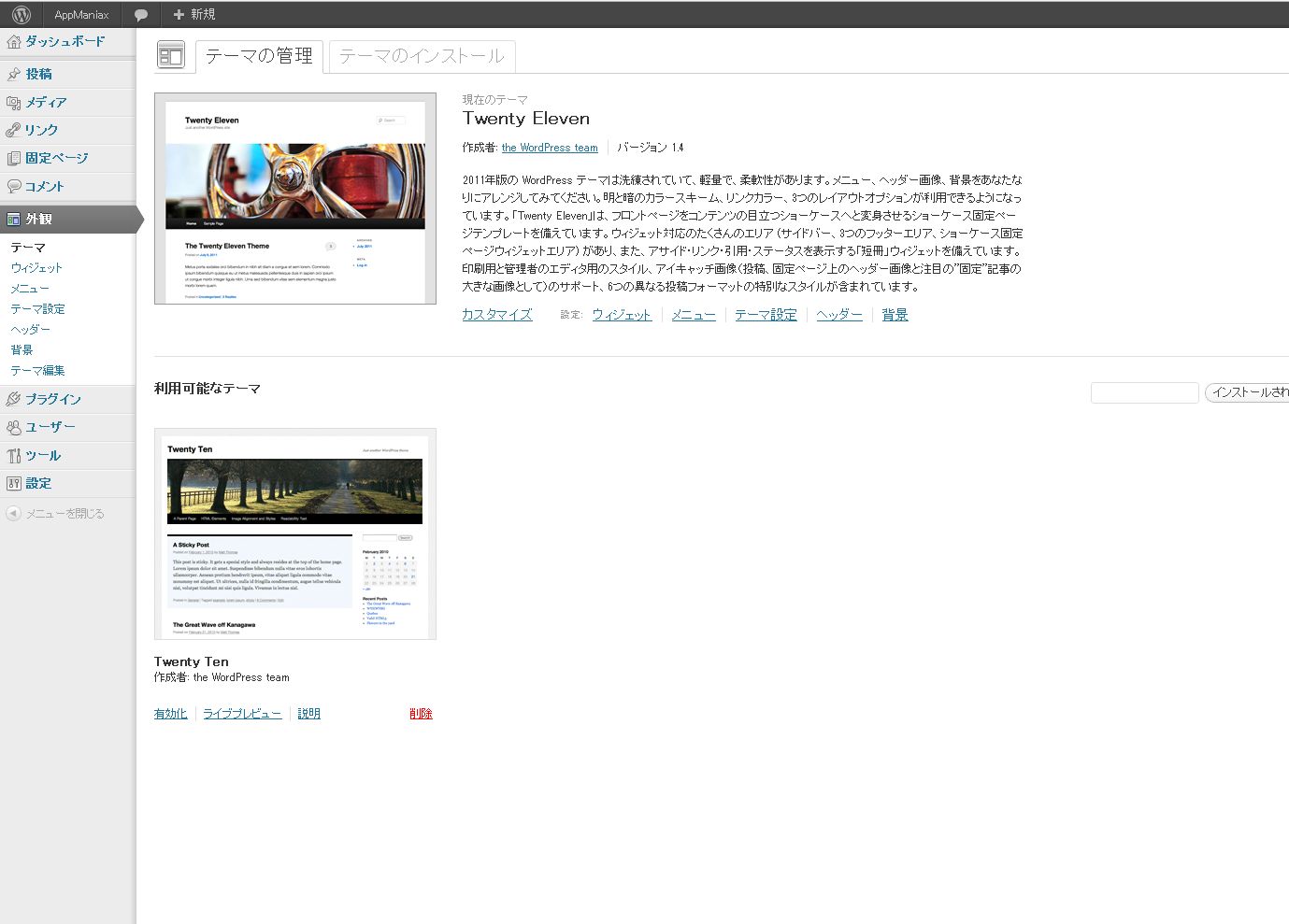Click the users icon beside ユーザー
This screenshot has height=924, width=1289.
pos(13,427)
